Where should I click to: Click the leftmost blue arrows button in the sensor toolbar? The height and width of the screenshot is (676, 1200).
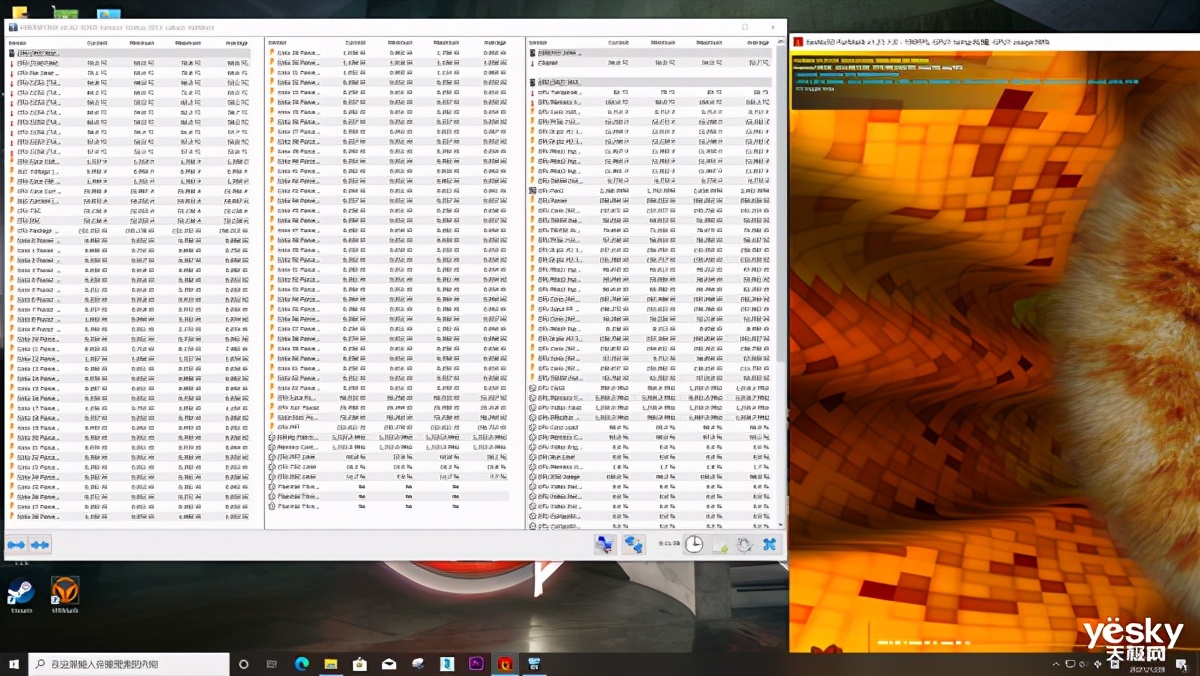16,545
